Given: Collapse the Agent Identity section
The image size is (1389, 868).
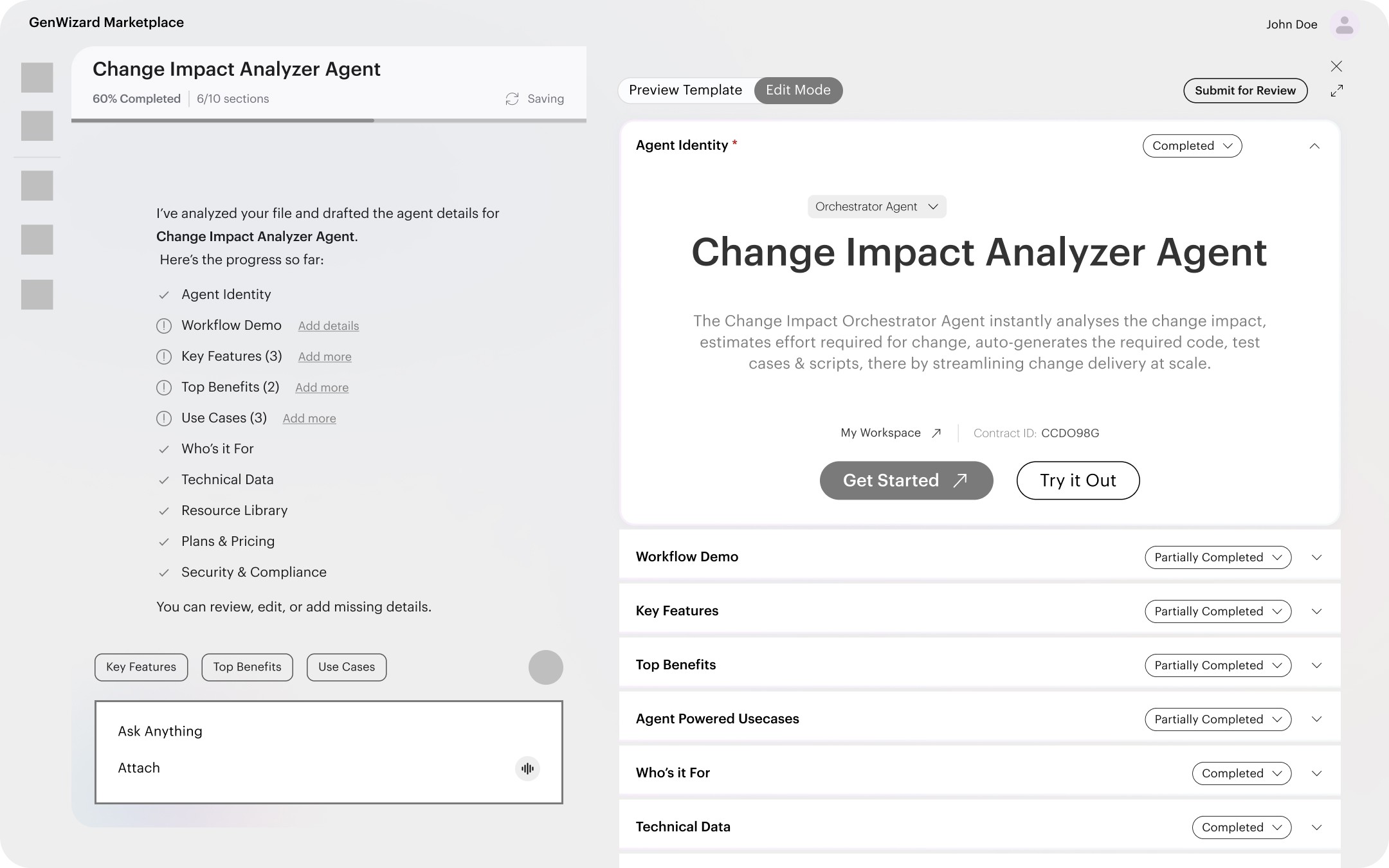Looking at the screenshot, I should point(1314,146).
